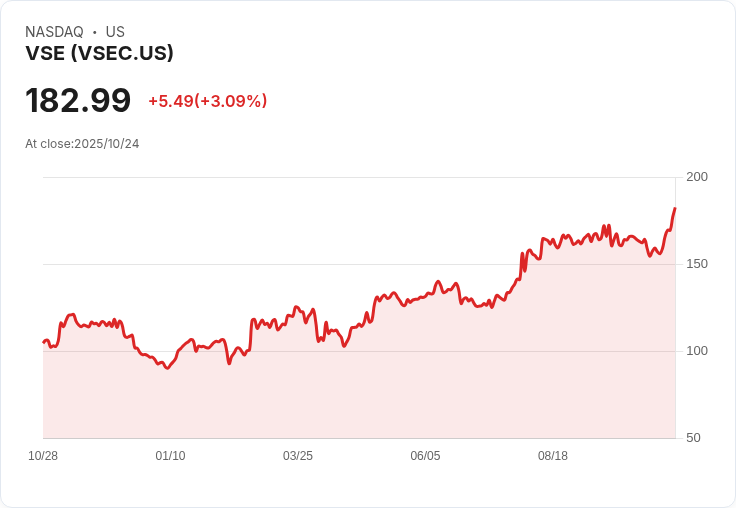736x508 pixels.
Task: Click the 10/28 date axis label
Action: (43, 456)
